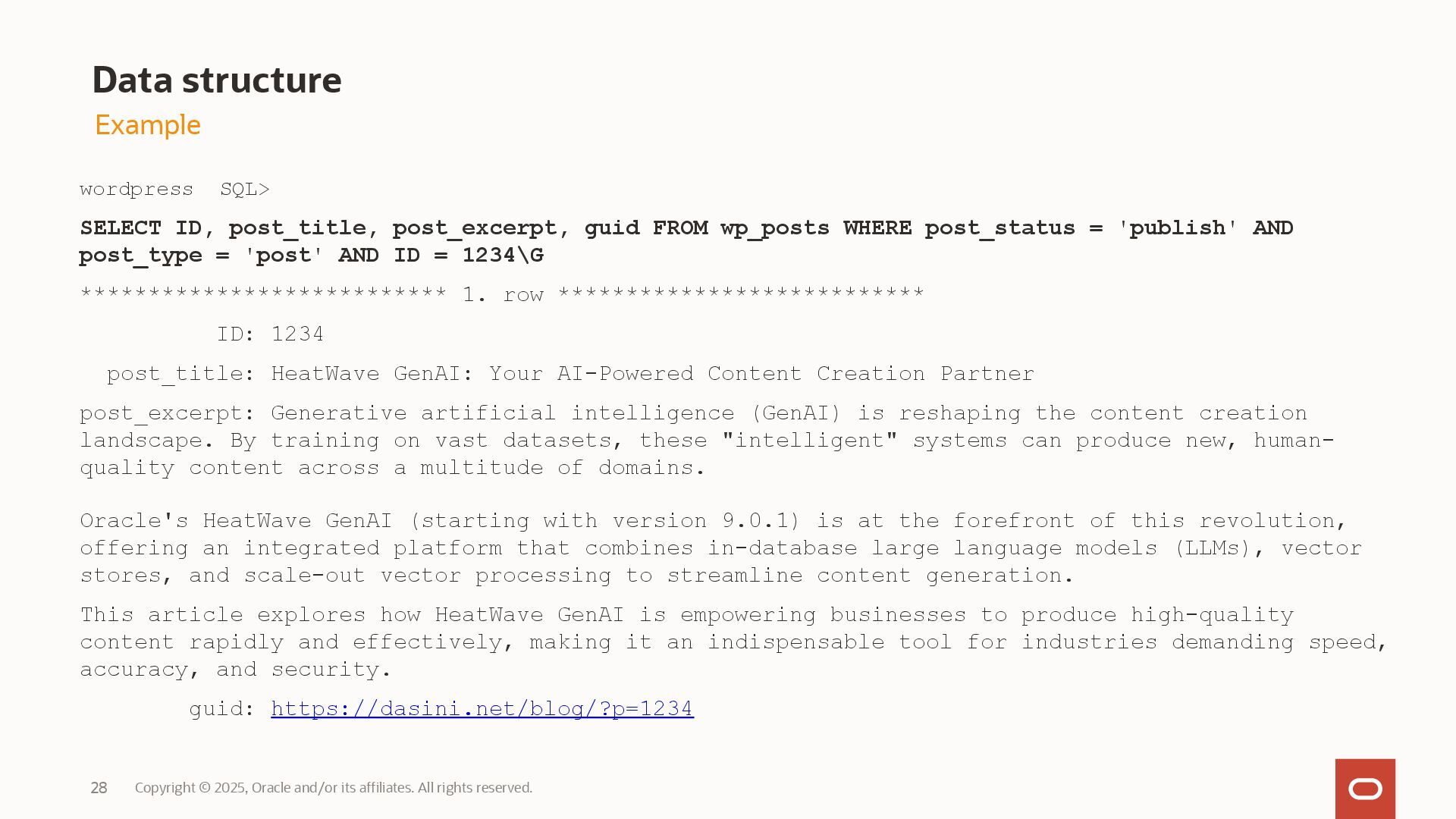Click the paragraph starting Oracle's HeatWave GenAI

coord(720,548)
